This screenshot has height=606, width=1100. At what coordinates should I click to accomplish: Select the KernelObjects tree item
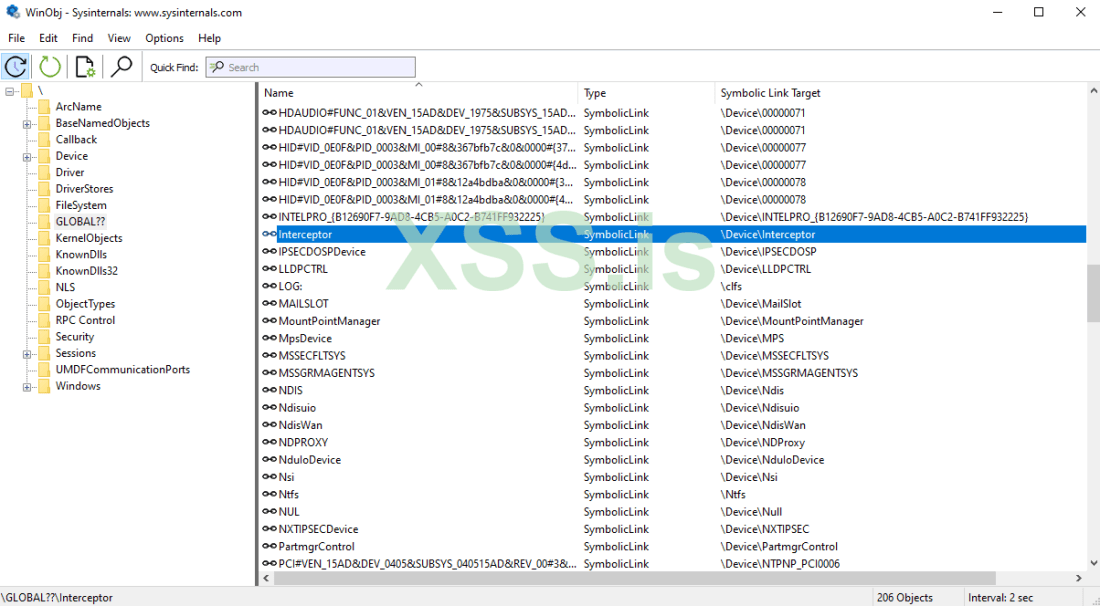pos(89,238)
